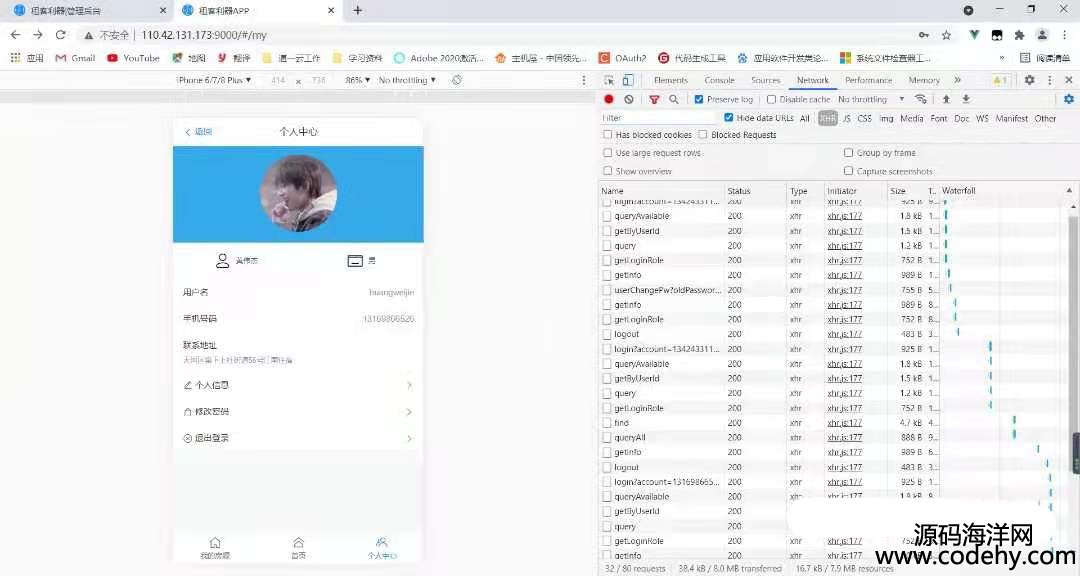Go back in browser history

pos(15,34)
